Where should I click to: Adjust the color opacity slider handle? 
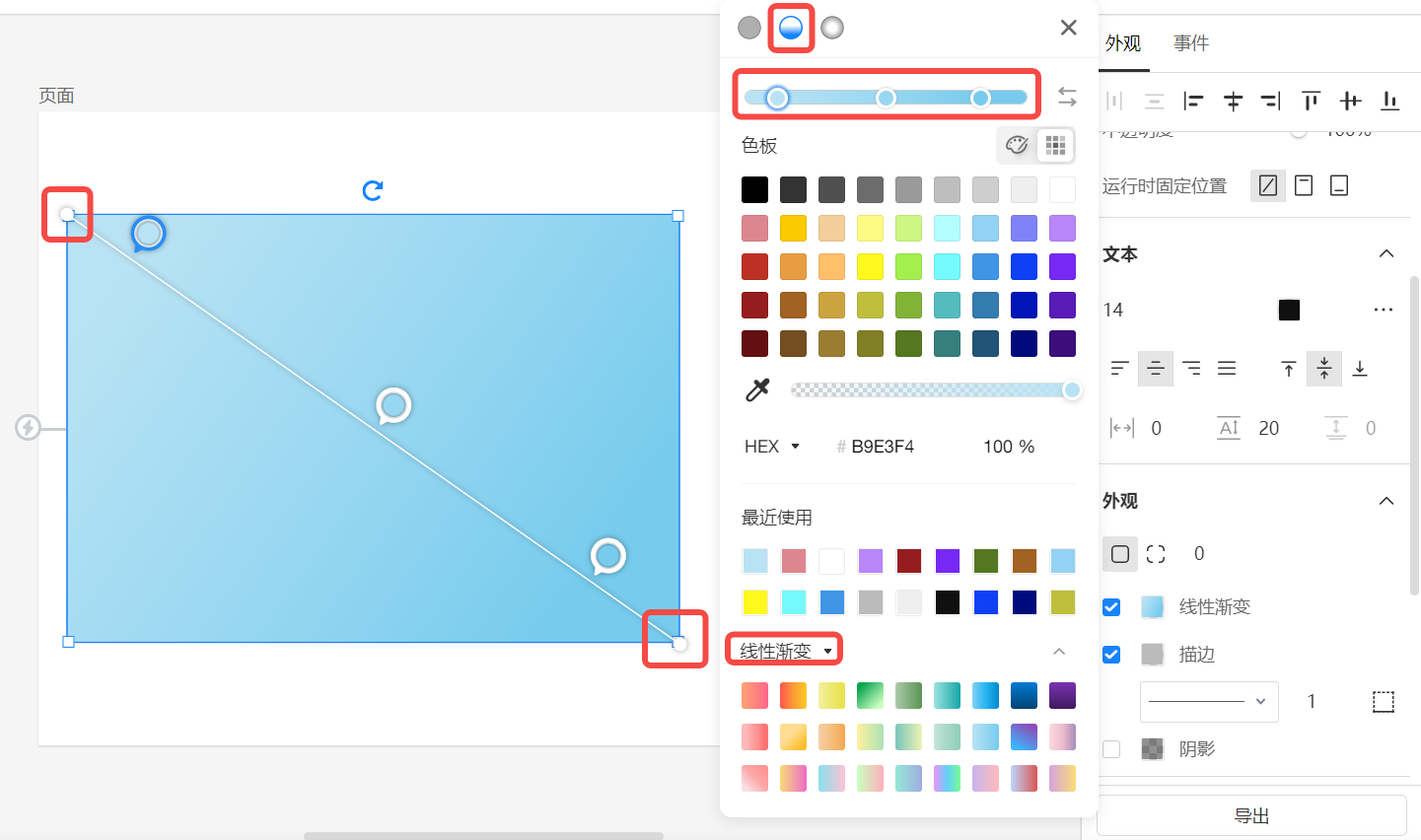[x=1072, y=390]
